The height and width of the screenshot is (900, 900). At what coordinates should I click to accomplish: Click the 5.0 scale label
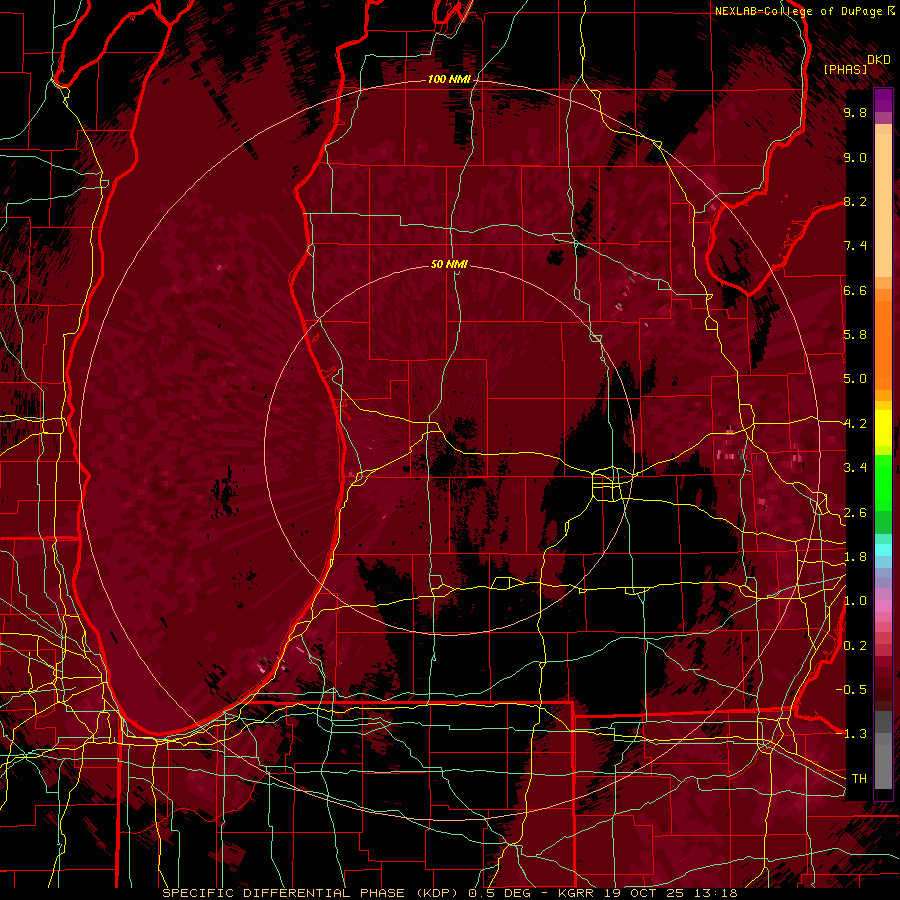pyautogui.click(x=855, y=379)
